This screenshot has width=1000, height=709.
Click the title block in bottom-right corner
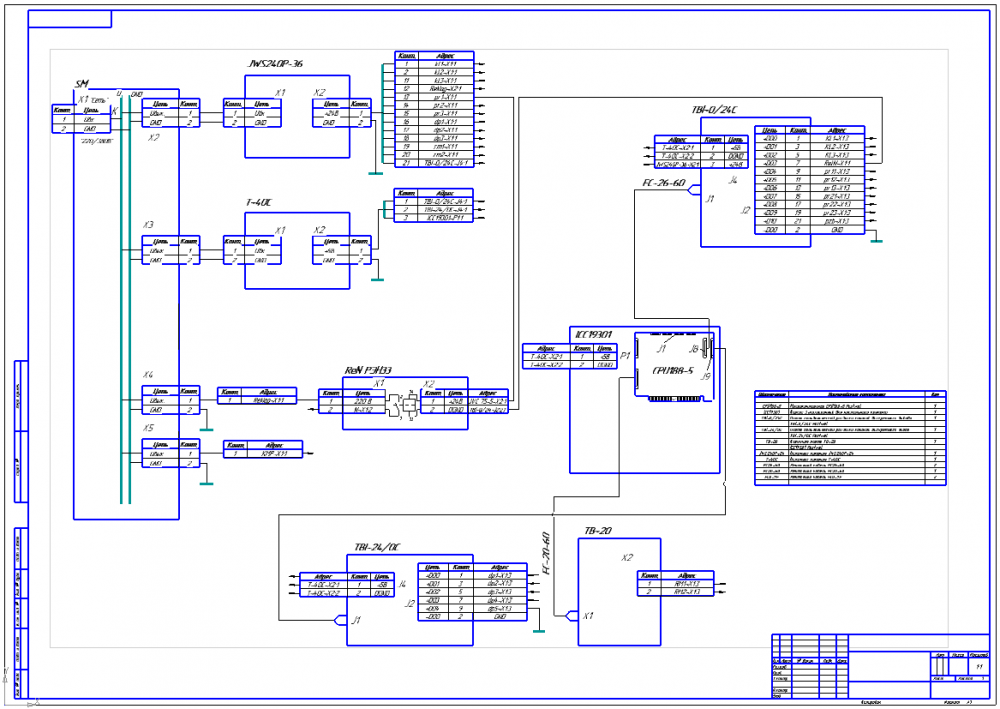point(872,664)
